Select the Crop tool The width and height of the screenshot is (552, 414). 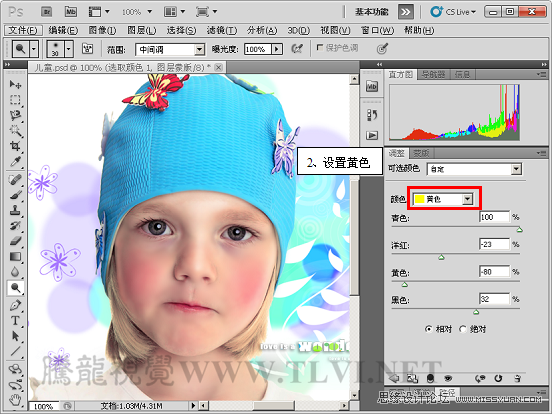click(15, 146)
